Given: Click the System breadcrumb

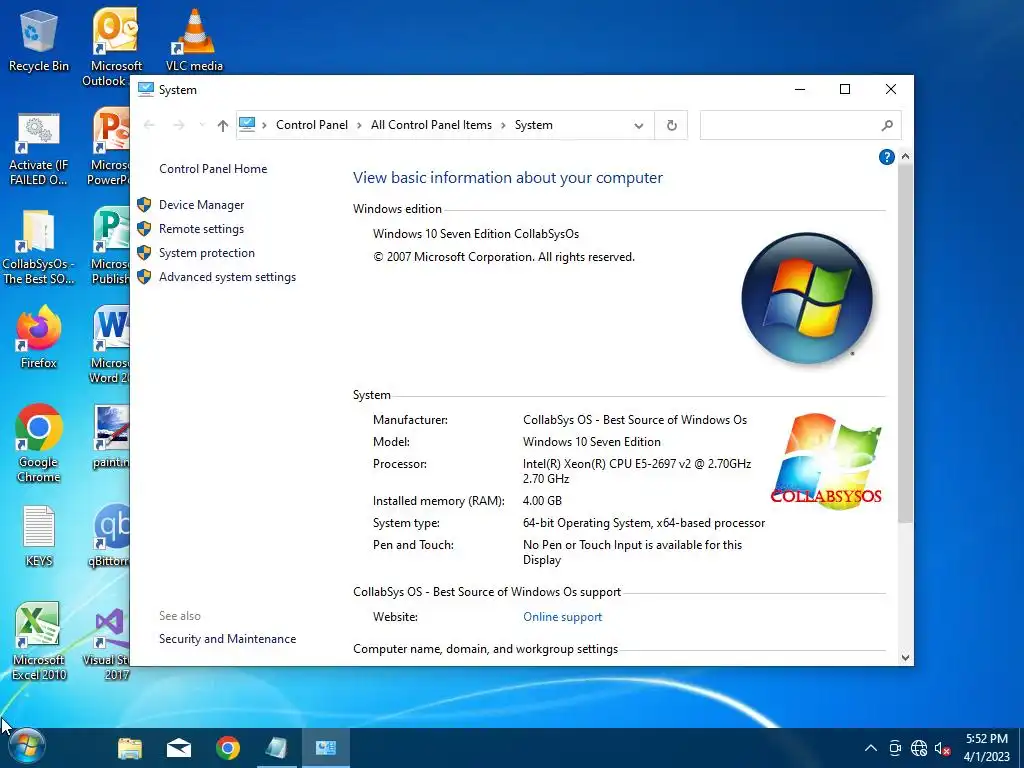Looking at the screenshot, I should pos(534,125).
